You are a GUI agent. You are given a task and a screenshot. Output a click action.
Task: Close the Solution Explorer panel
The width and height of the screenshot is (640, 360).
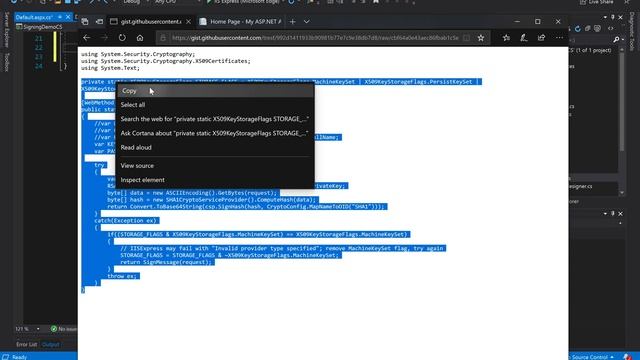[x=620, y=17]
